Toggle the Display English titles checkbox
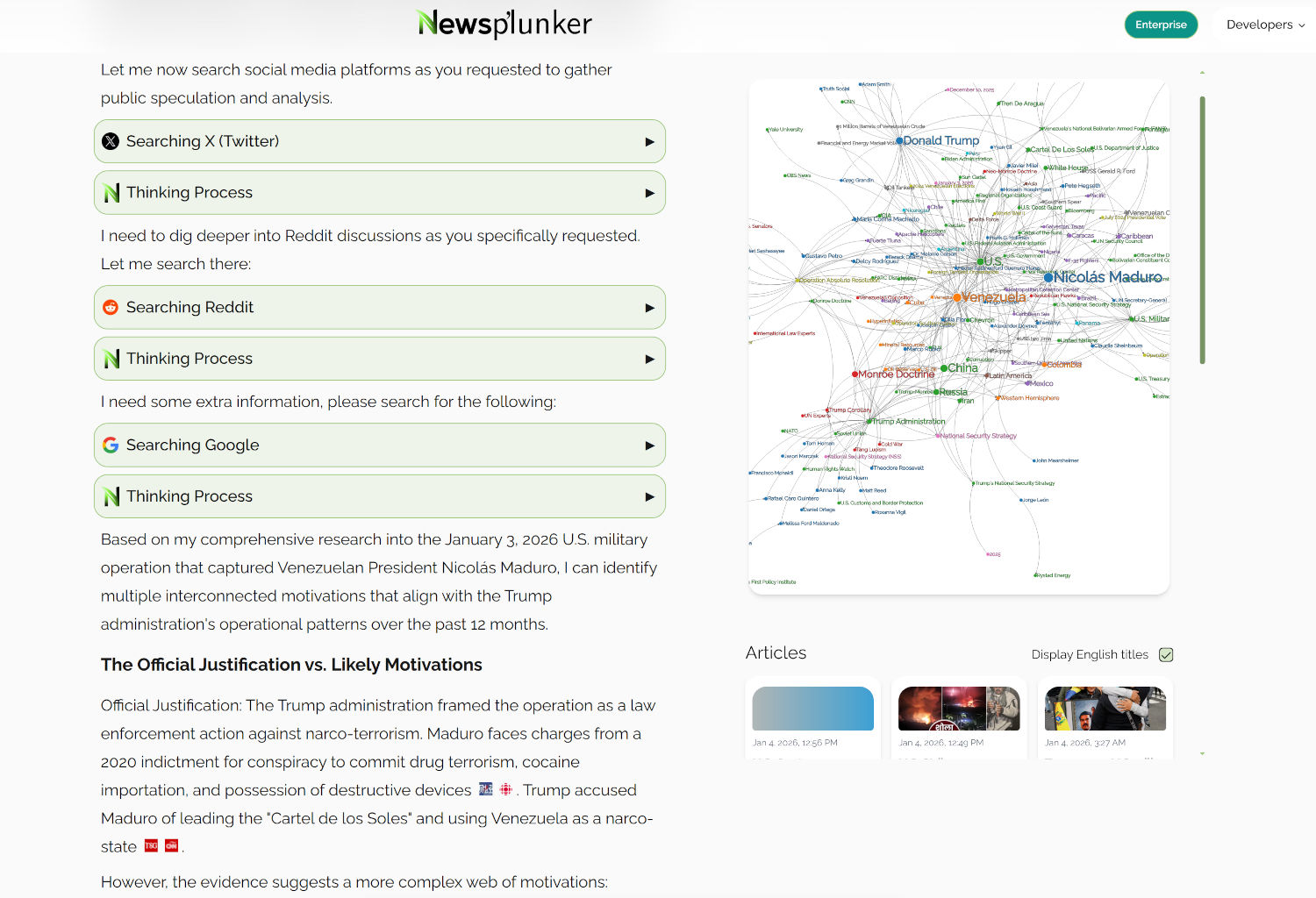The width and height of the screenshot is (1316, 898). pos(1166,654)
